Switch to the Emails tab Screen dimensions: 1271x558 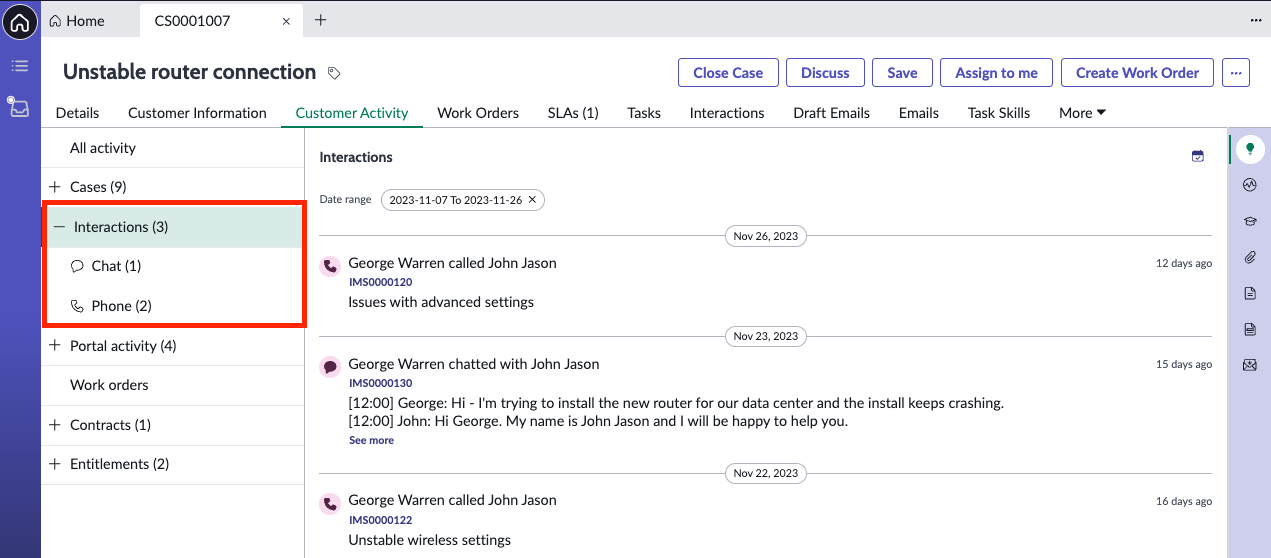point(919,113)
